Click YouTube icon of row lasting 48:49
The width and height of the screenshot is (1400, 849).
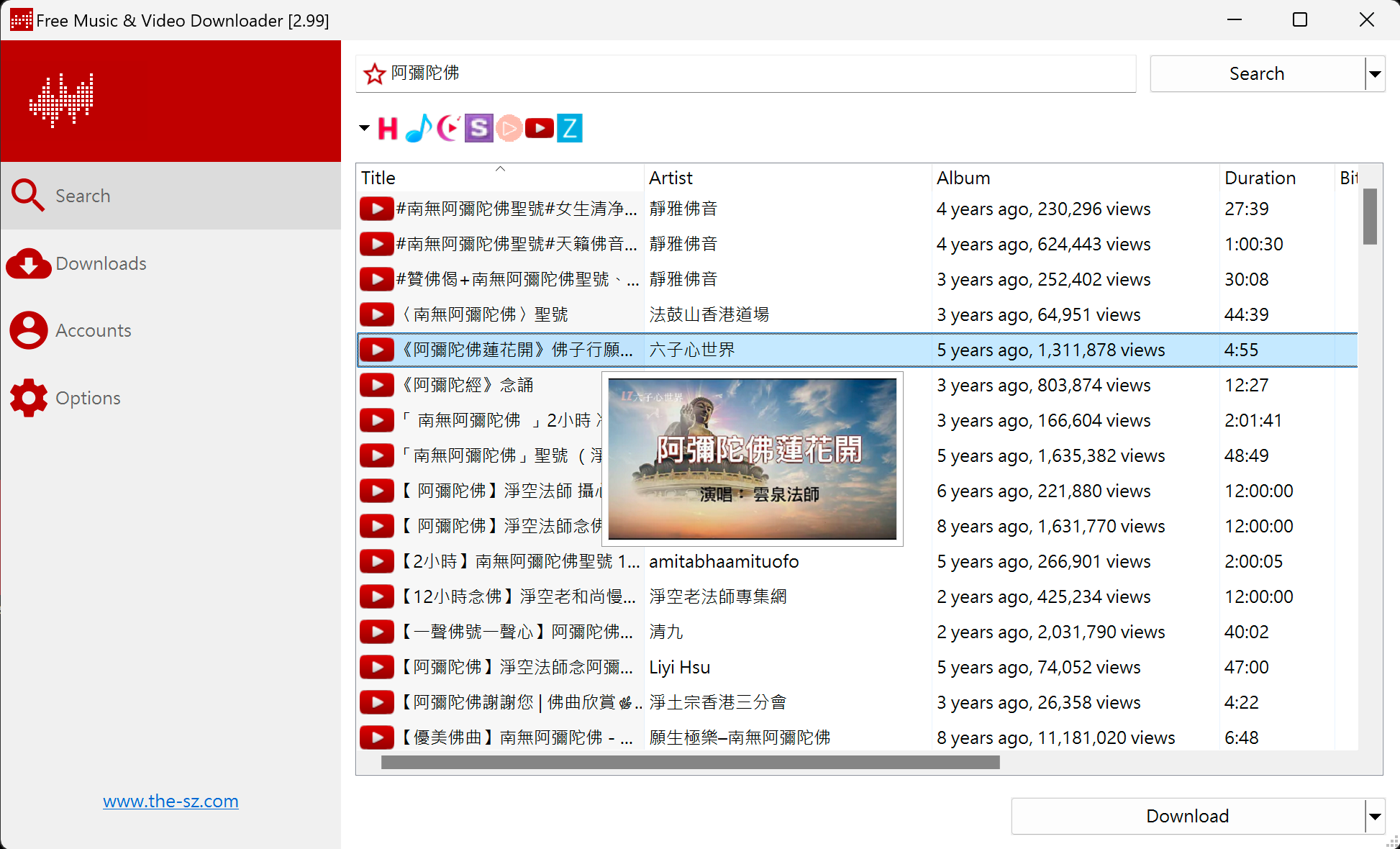(377, 455)
